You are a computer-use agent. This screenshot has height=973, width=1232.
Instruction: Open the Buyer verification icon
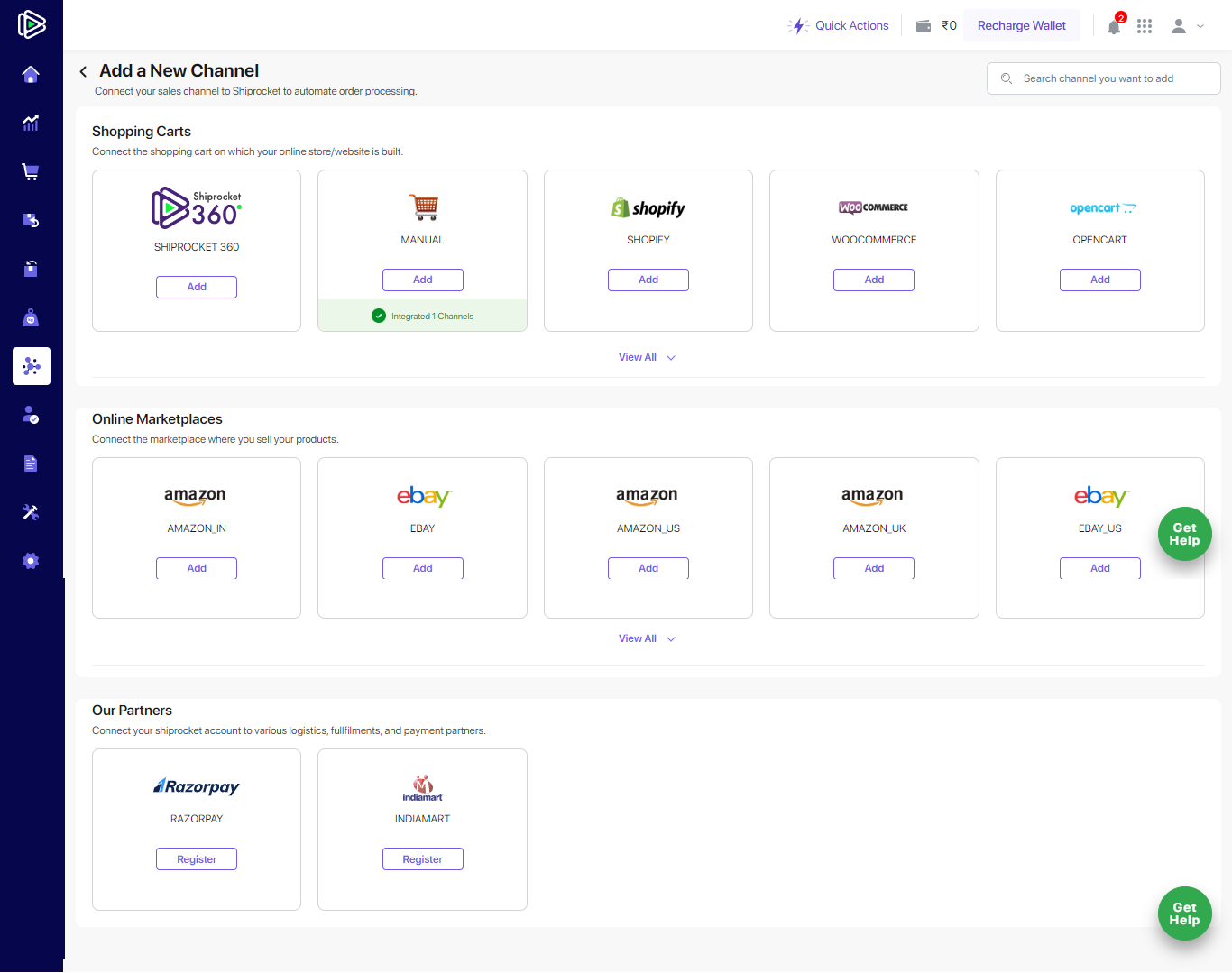[x=31, y=414]
